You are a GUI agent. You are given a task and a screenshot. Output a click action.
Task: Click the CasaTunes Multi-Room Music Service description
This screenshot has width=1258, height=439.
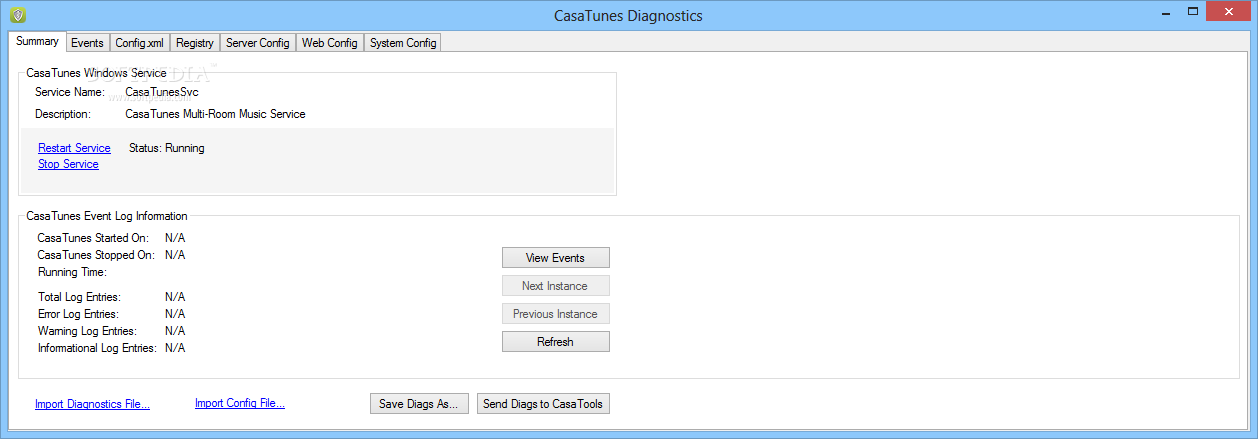click(x=215, y=114)
